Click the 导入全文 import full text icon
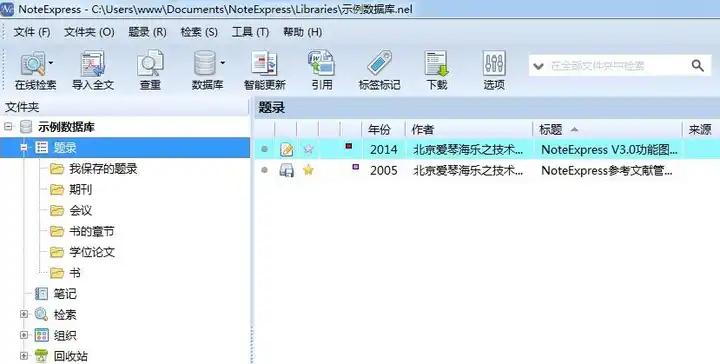This screenshot has width=720, height=364. point(93,64)
